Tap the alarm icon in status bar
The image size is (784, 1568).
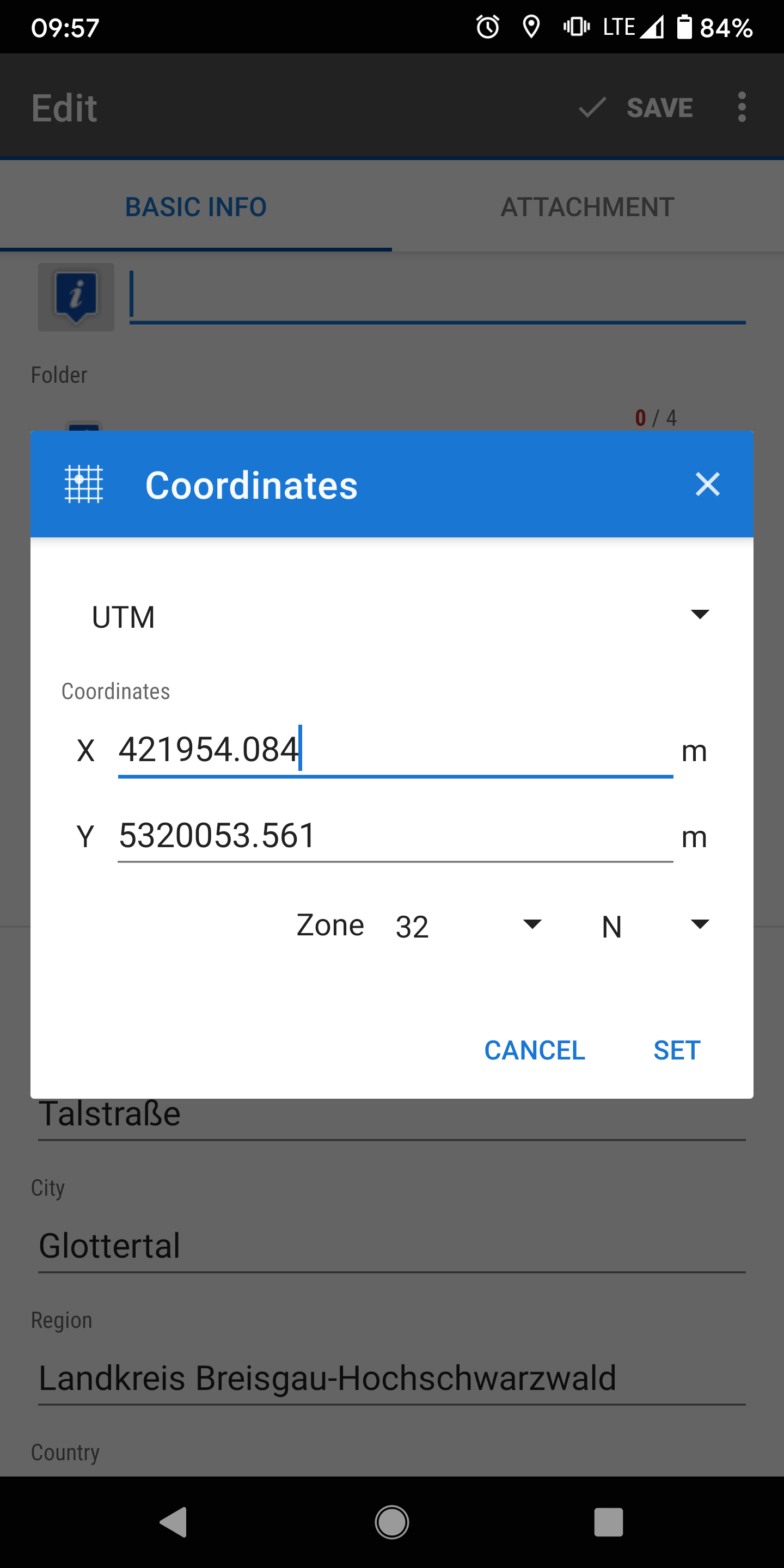pos(488,27)
